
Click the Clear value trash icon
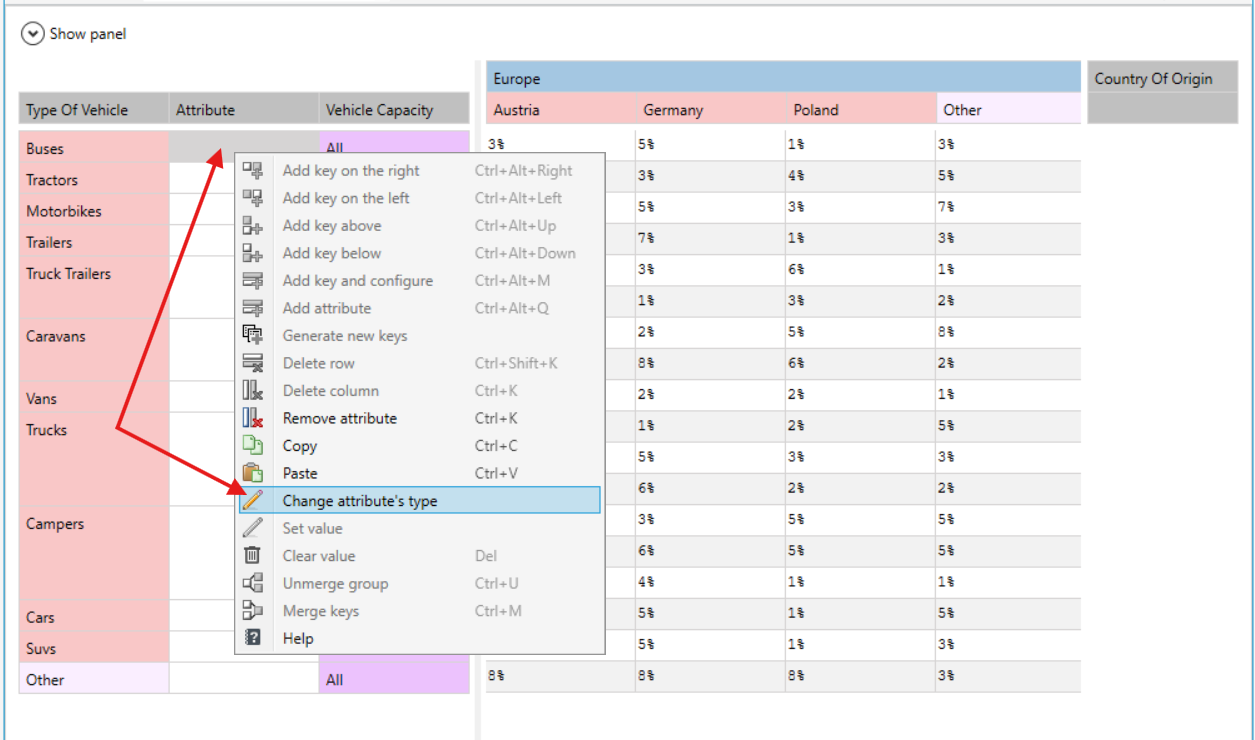tap(253, 556)
